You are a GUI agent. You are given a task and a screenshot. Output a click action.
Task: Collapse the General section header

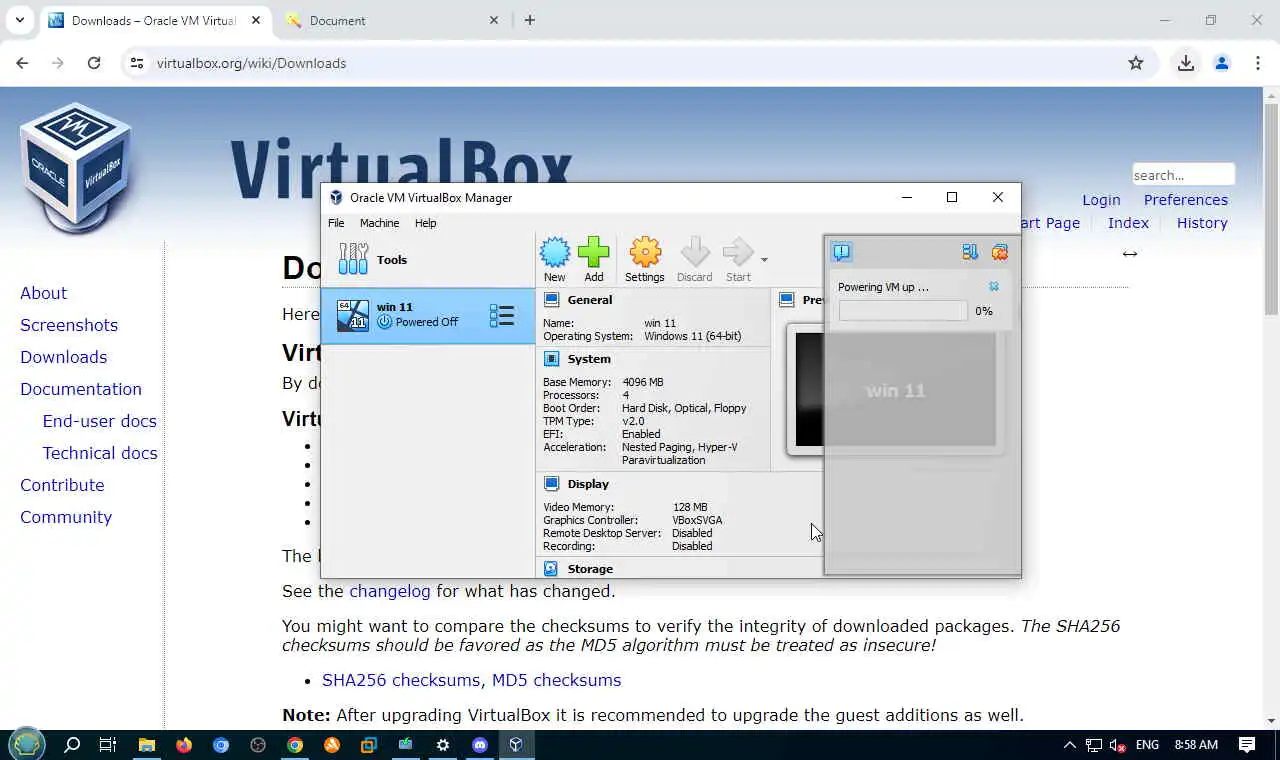pyautogui.click(x=590, y=299)
